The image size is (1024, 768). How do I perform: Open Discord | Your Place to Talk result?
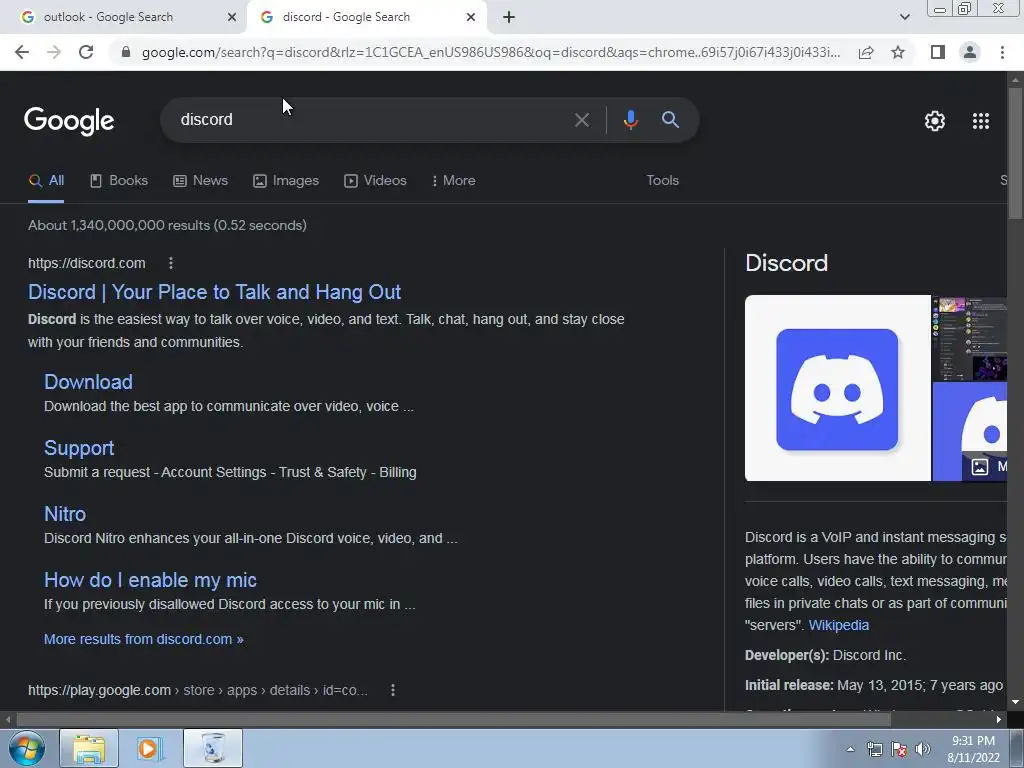point(214,292)
